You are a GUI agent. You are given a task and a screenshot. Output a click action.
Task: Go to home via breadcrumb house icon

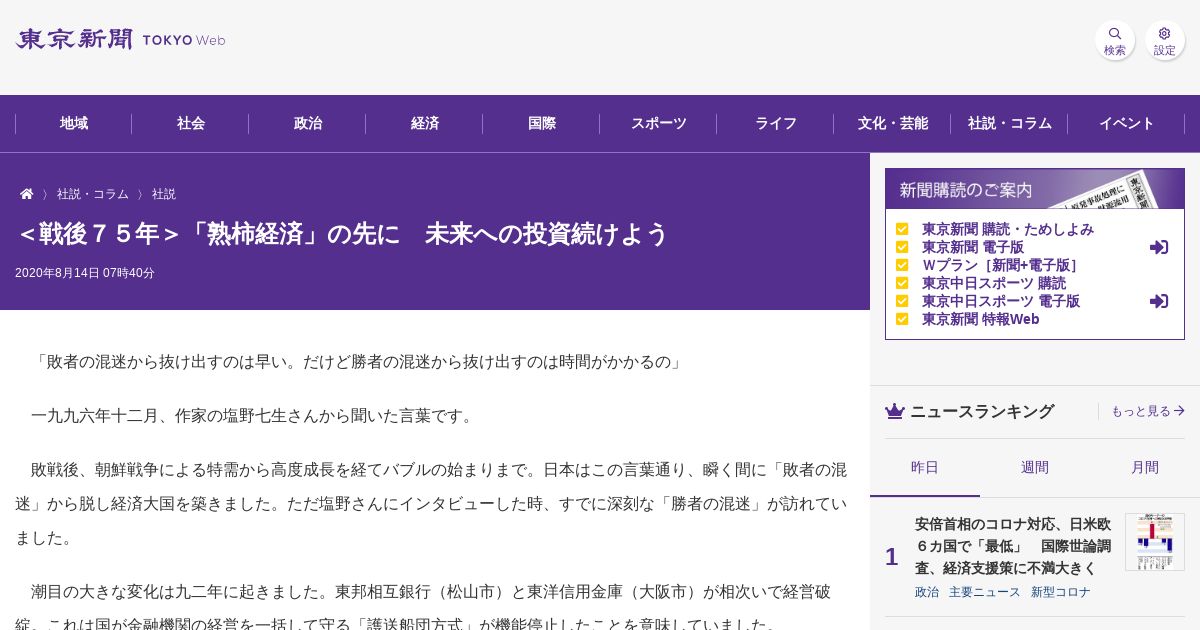click(x=27, y=194)
